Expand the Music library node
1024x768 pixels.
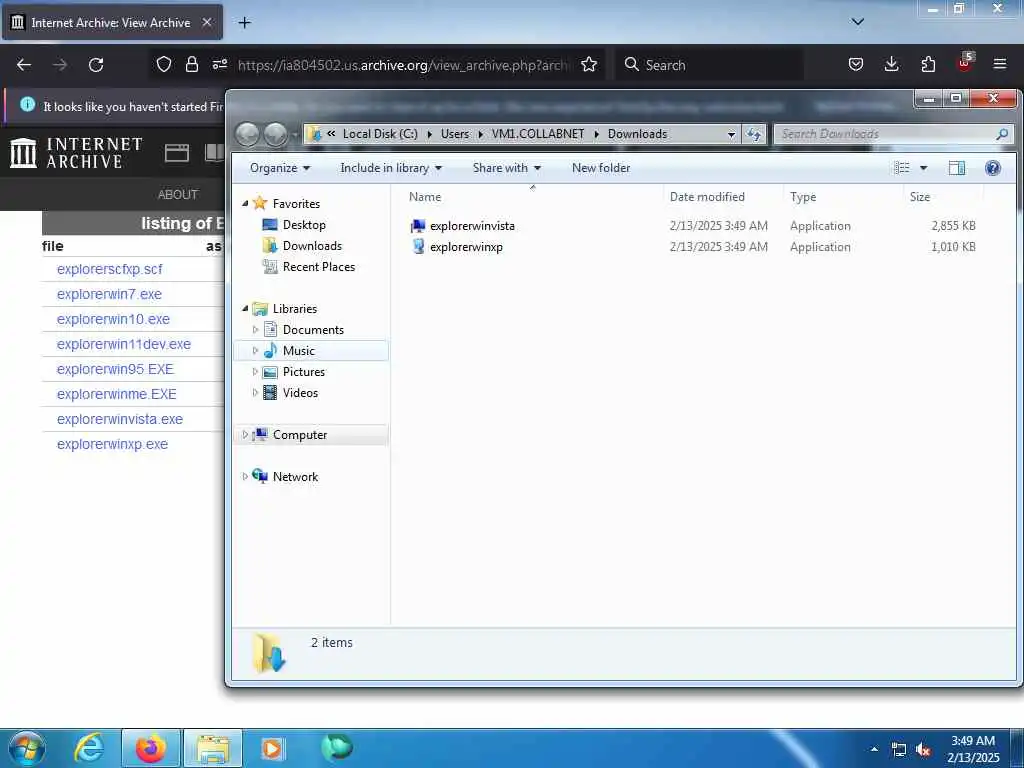[255, 351]
